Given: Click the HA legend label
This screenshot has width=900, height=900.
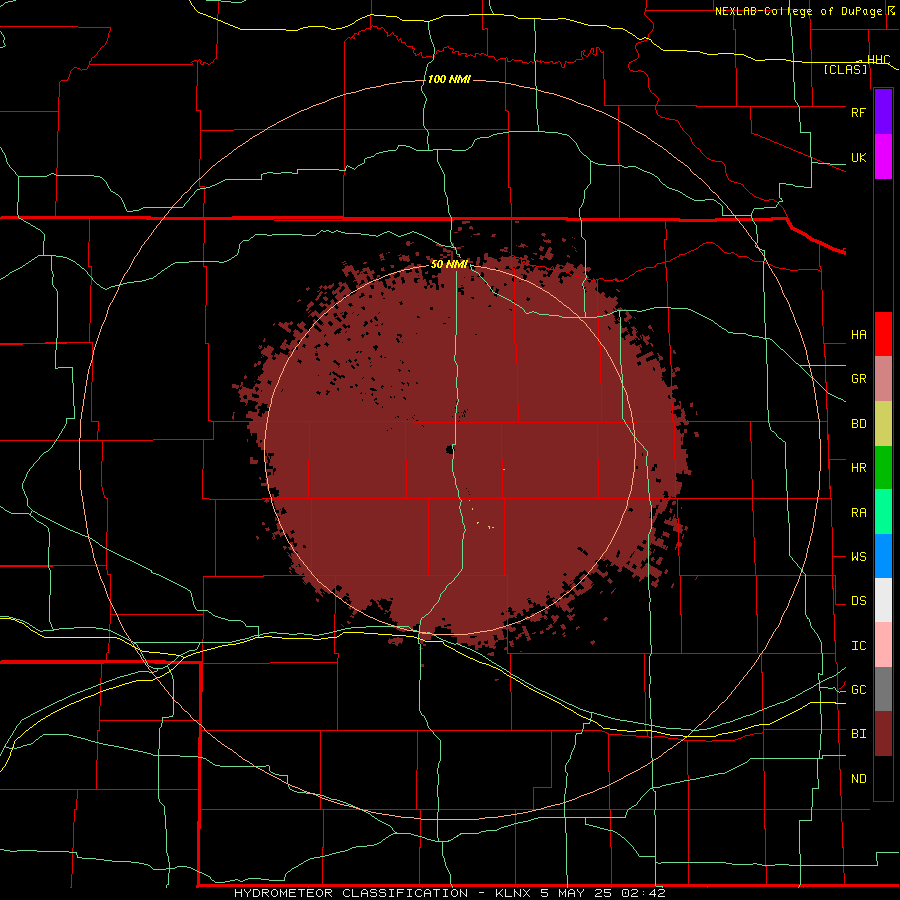Looking at the screenshot, I should coord(859,334).
